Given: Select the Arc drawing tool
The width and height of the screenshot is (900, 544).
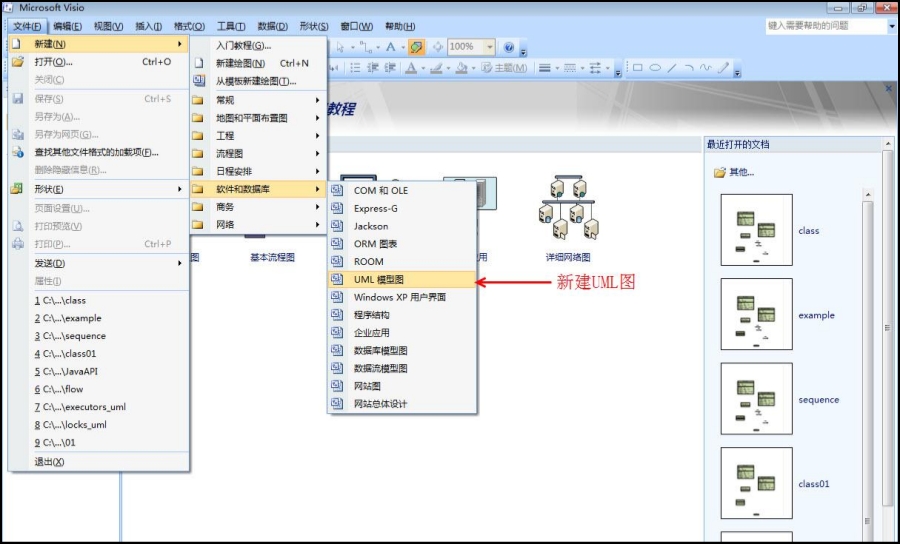Looking at the screenshot, I should pos(689,68).
